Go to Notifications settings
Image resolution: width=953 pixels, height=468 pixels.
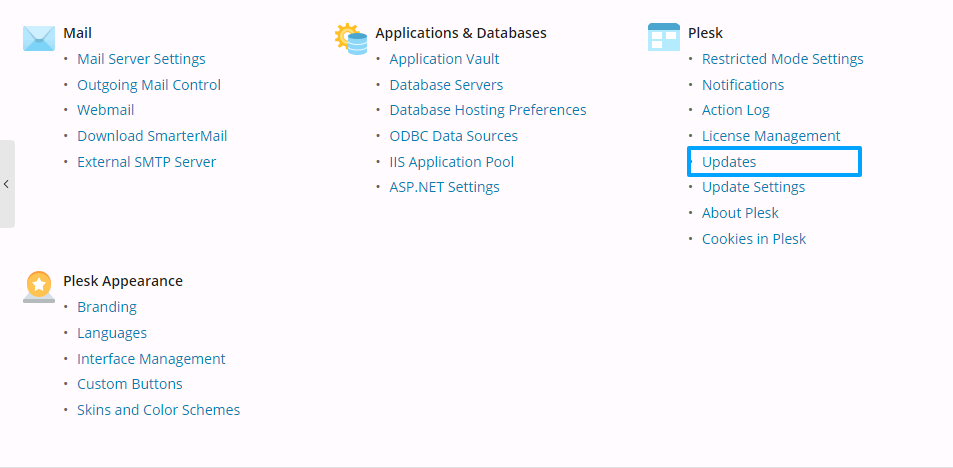pyautogui.click(x=743, y=85)
